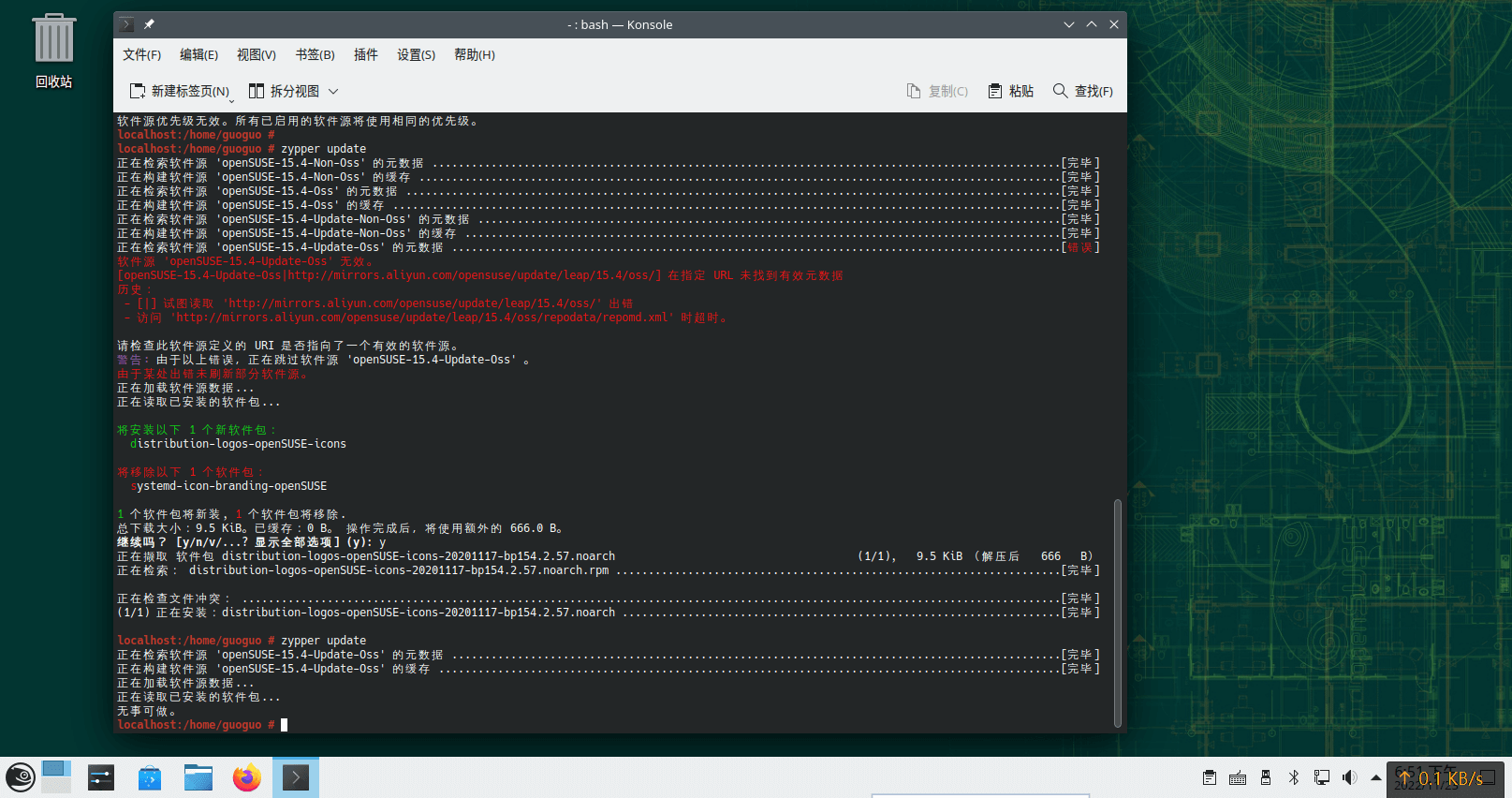Switch desktop via the virtual desktop pager
Image resolution: width=1512 pixels, height=798 pixels.
click(x=56, y=777)
